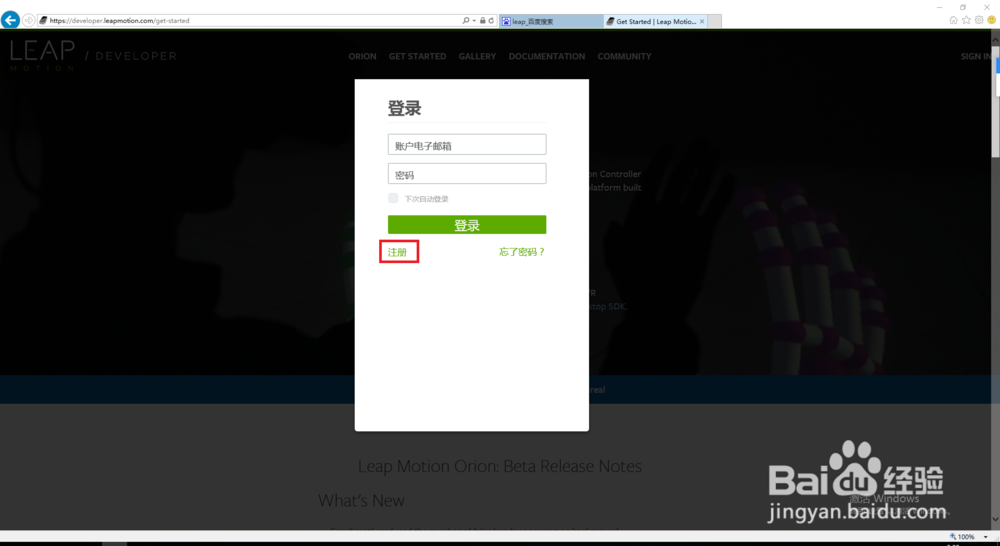Close the Get Started tab
Viewport: 1000px width, 546px height.
(x=702, y=21)
